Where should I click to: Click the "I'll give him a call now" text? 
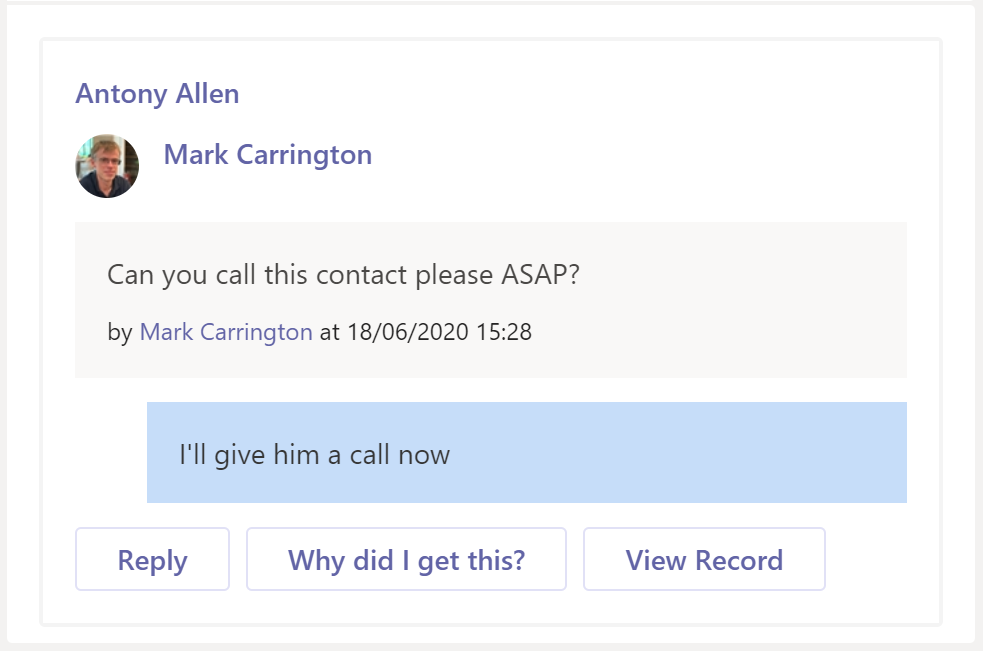314,456
